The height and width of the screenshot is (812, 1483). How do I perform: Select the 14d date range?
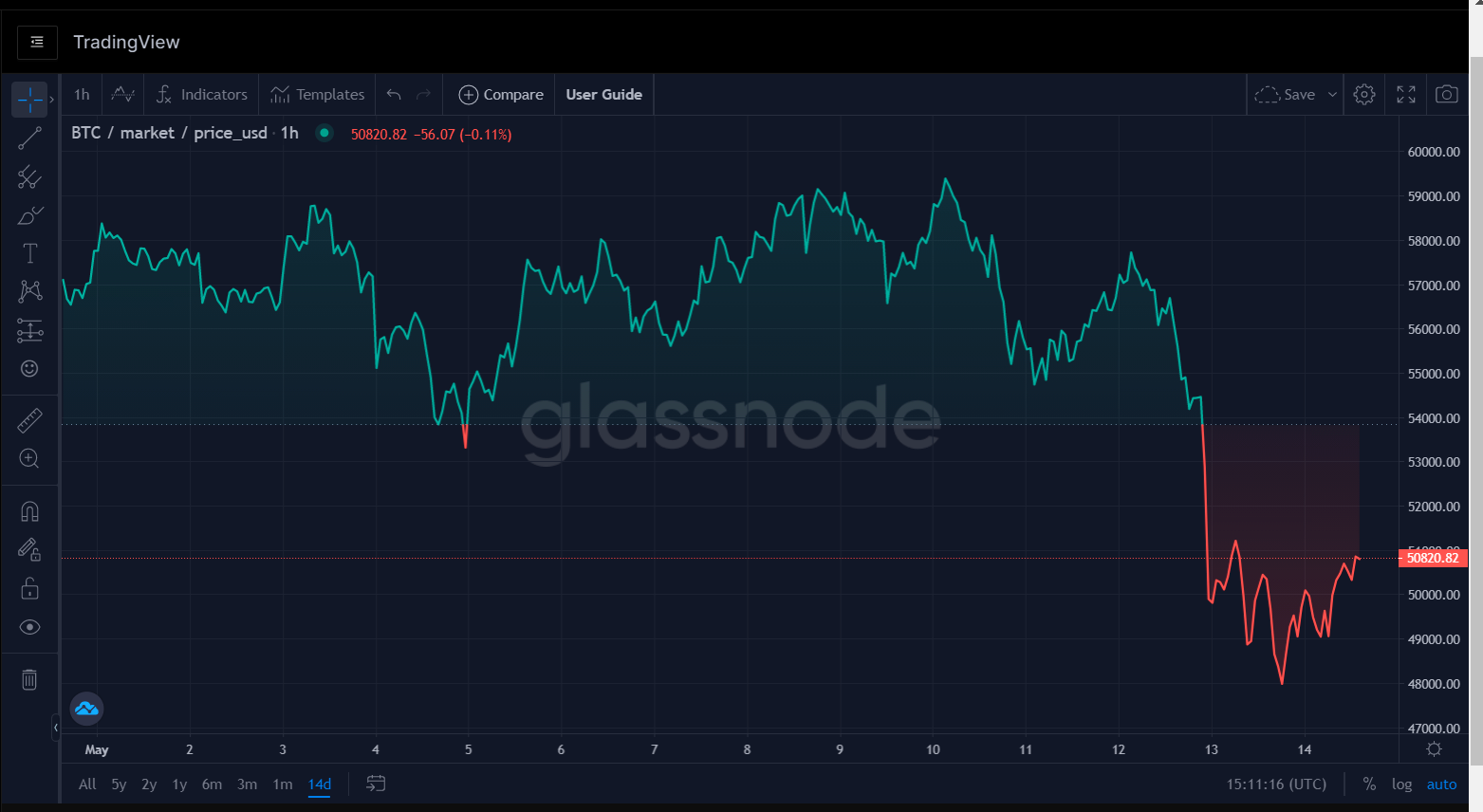pos(320,784)
